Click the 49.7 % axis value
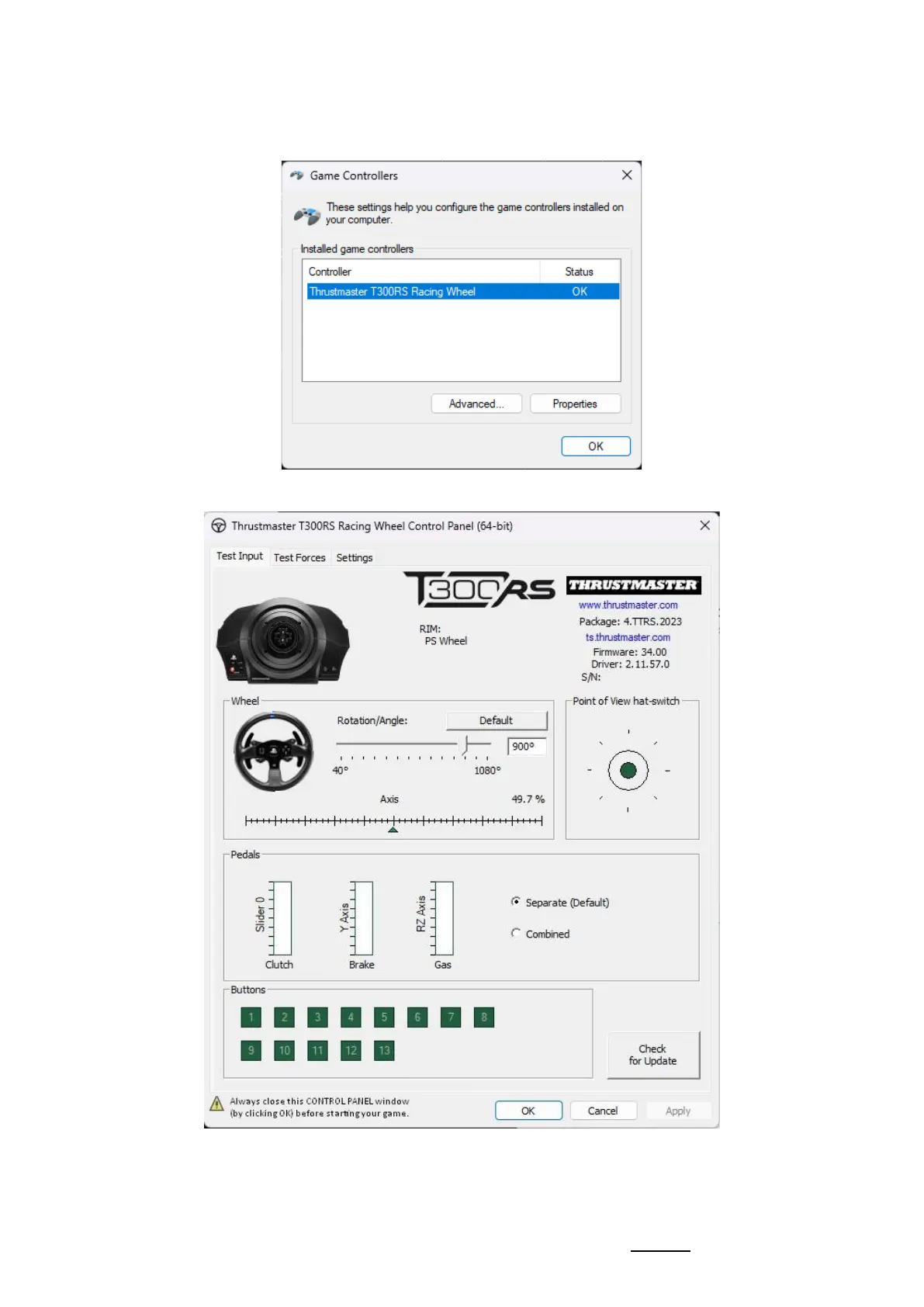 [528, 799]
